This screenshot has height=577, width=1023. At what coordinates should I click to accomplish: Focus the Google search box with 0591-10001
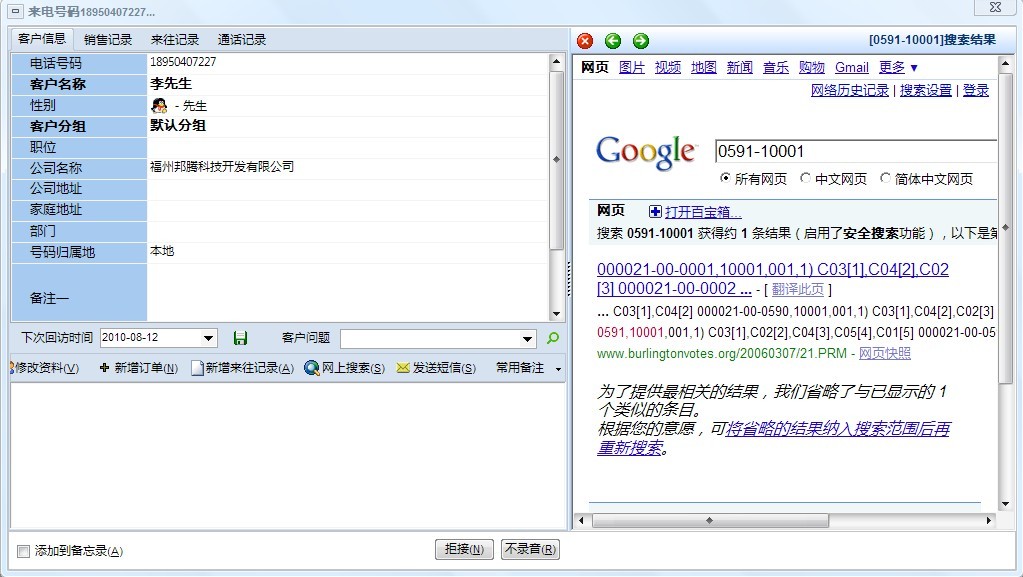coord(855,151)
